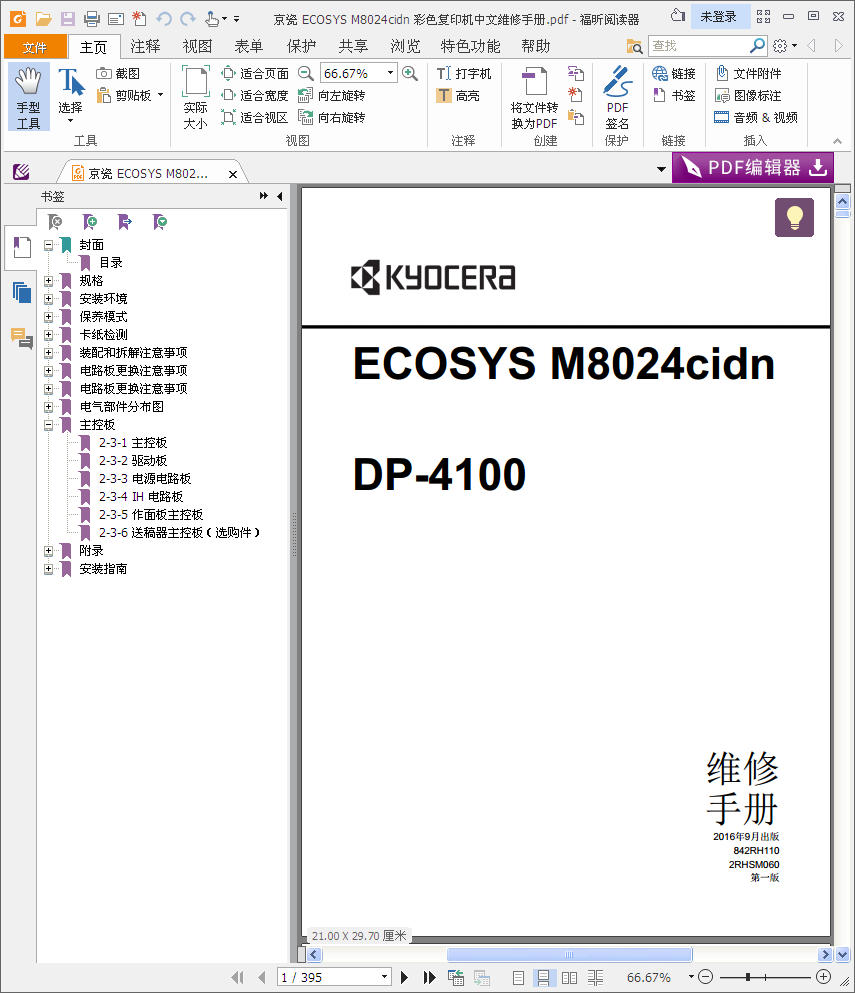This screenshot has height=993, width=855.
Task: Select the Highlight (高亮) tool
Action: 458,96
